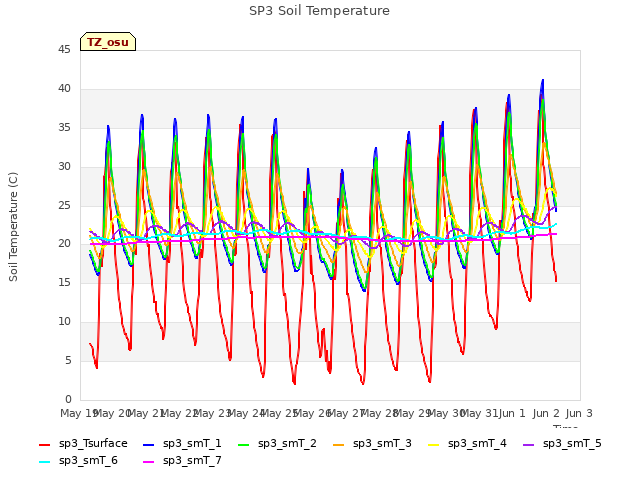Viewport: 640px width, 480px height.
Task: Click the 0 y-axis tick label
Action: coord(68,399)
